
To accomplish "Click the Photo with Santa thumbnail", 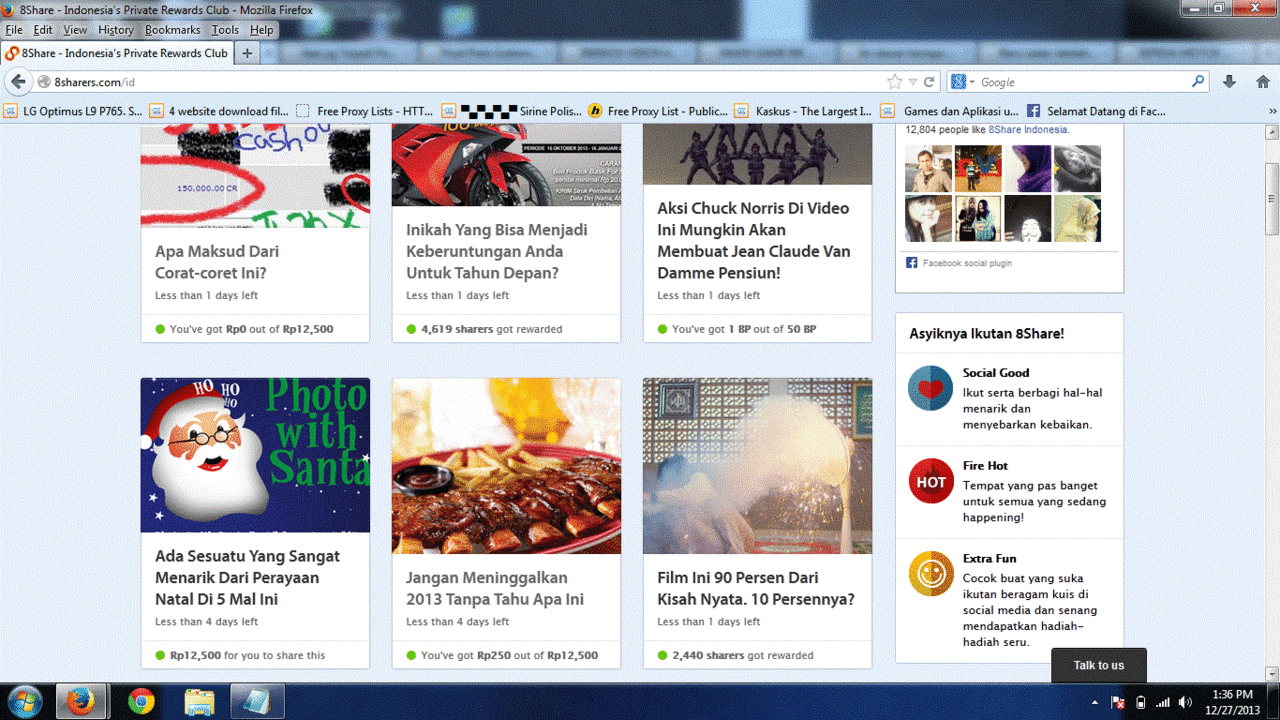I will point(255,455).
